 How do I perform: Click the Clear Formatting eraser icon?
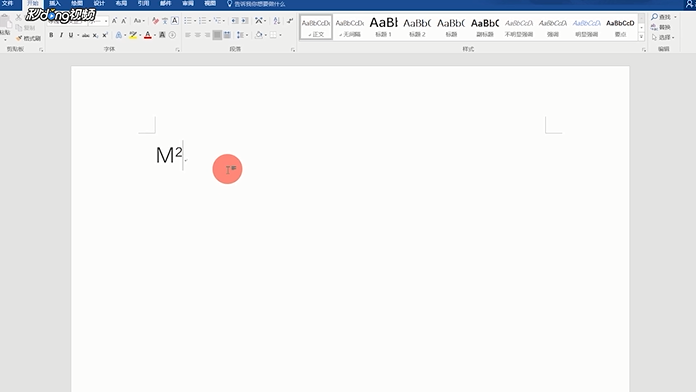pyautogui.click(x=155, y=20)
